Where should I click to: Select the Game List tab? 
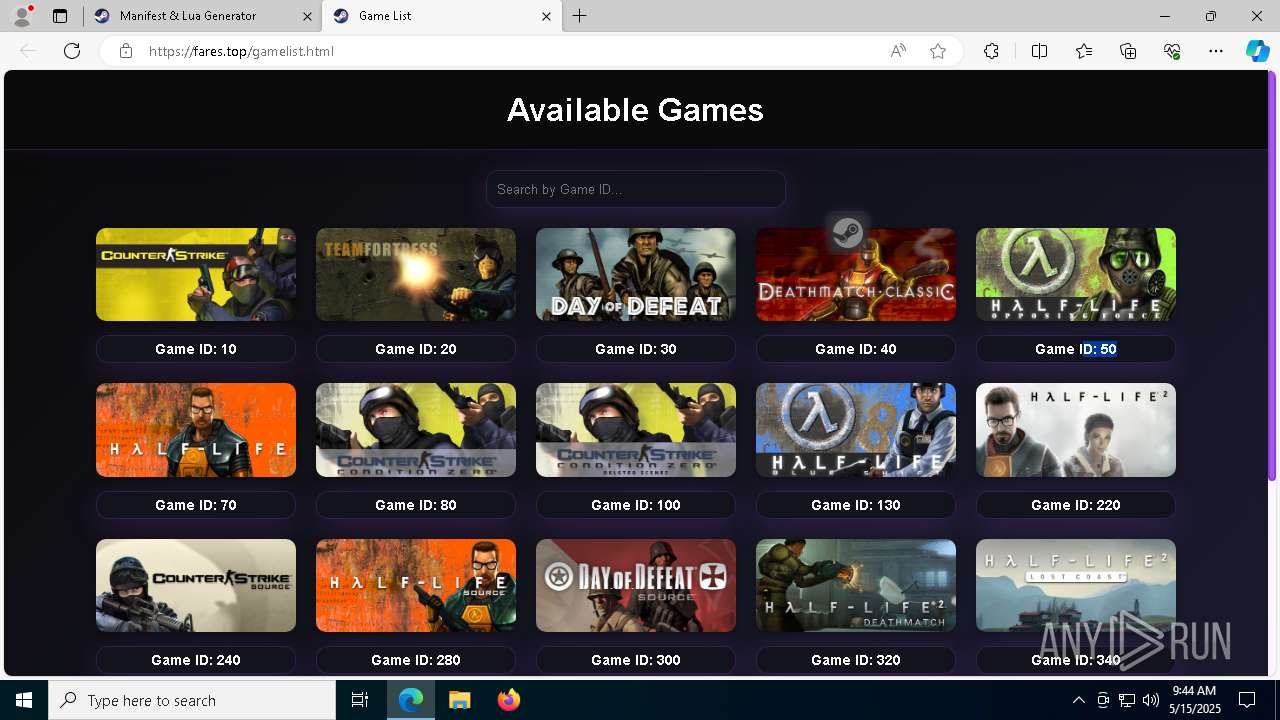coord(440,16)
